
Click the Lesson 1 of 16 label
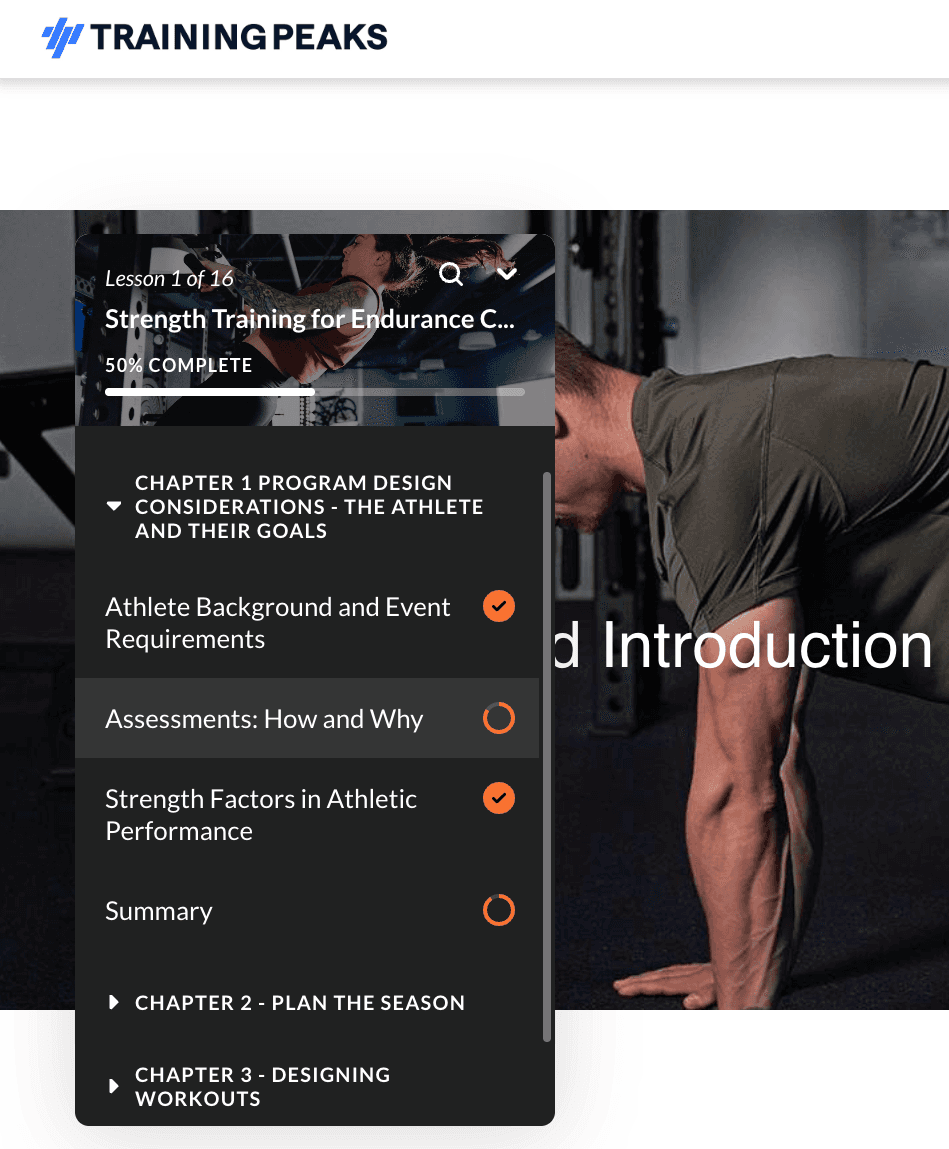(x=169, y=278)
